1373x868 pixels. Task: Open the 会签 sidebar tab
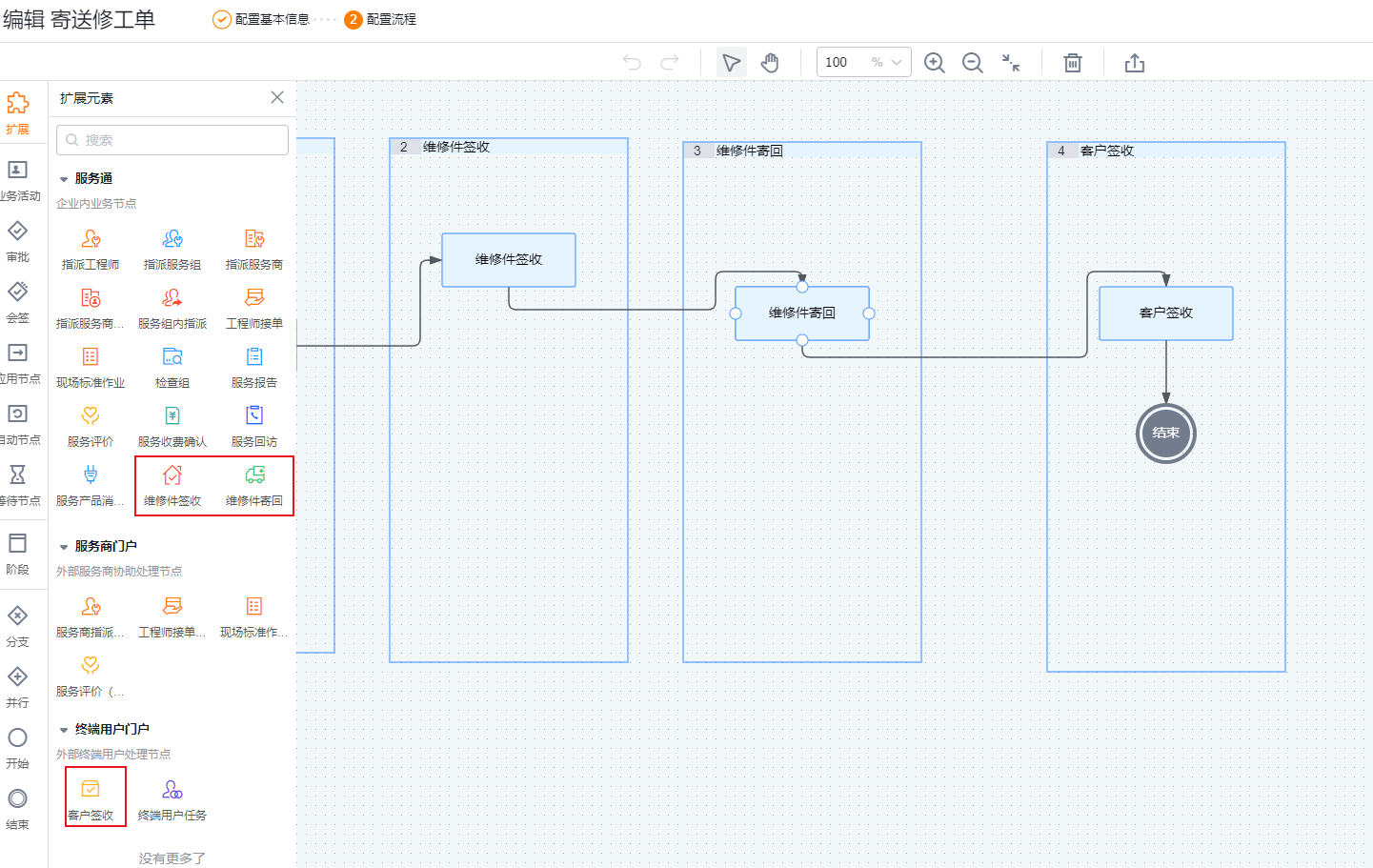click(18, 302)
